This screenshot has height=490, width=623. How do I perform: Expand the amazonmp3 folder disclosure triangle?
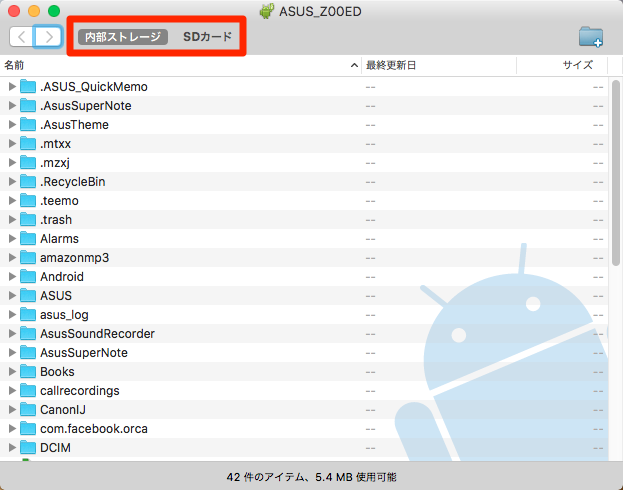[x=12, y=258]
